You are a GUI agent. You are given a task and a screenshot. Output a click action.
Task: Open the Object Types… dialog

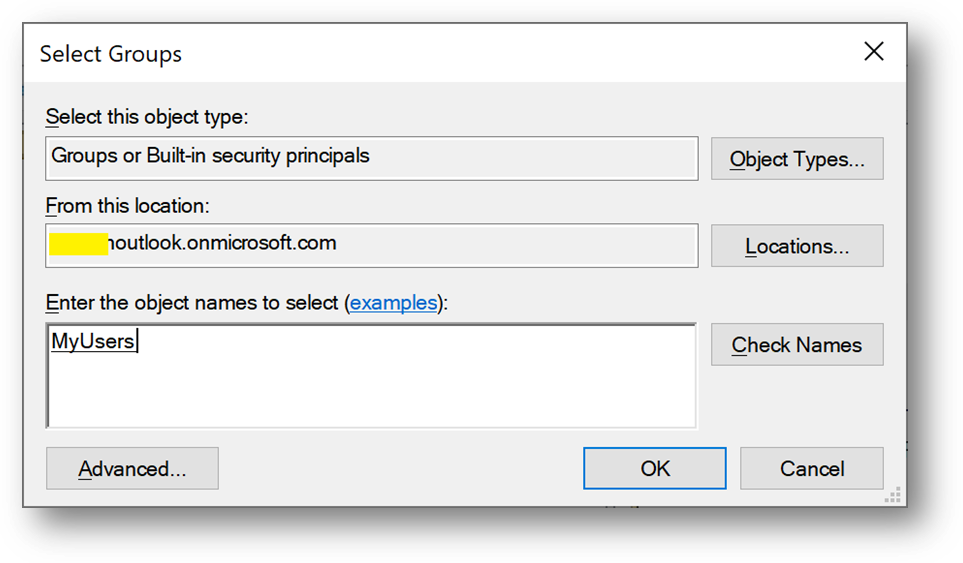click(x=797, y=159)
